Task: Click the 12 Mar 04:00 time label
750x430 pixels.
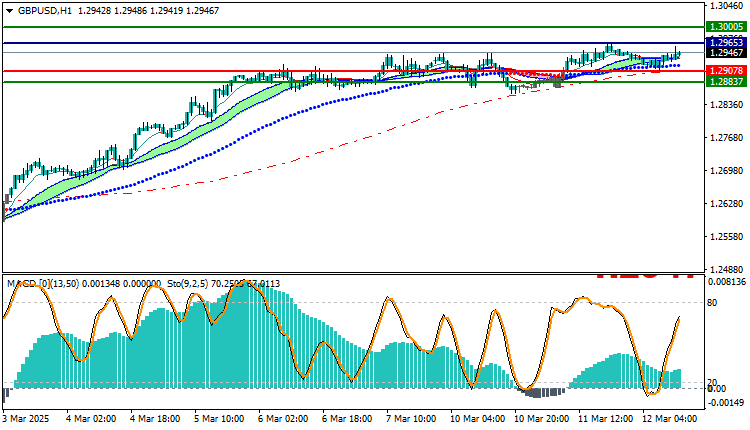Action: pos(670,419)
